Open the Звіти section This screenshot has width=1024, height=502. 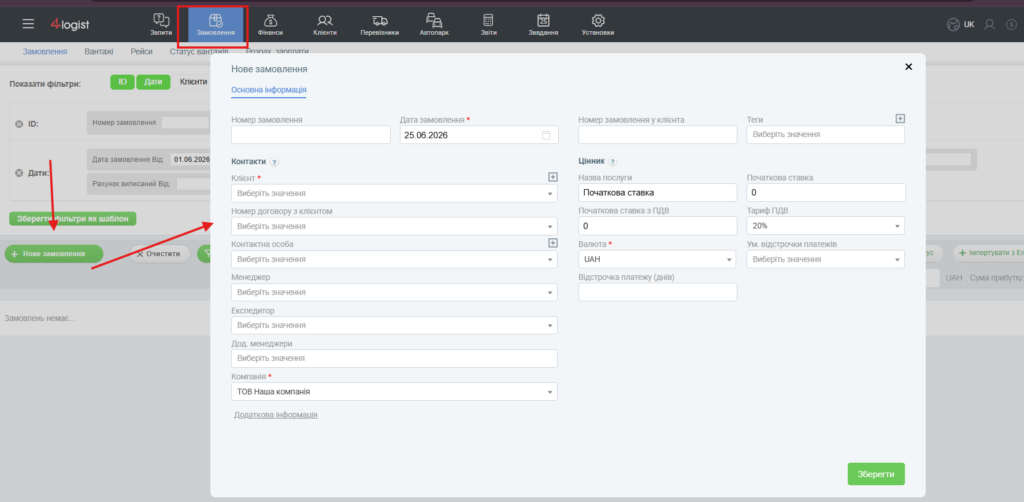coord(488,24)
